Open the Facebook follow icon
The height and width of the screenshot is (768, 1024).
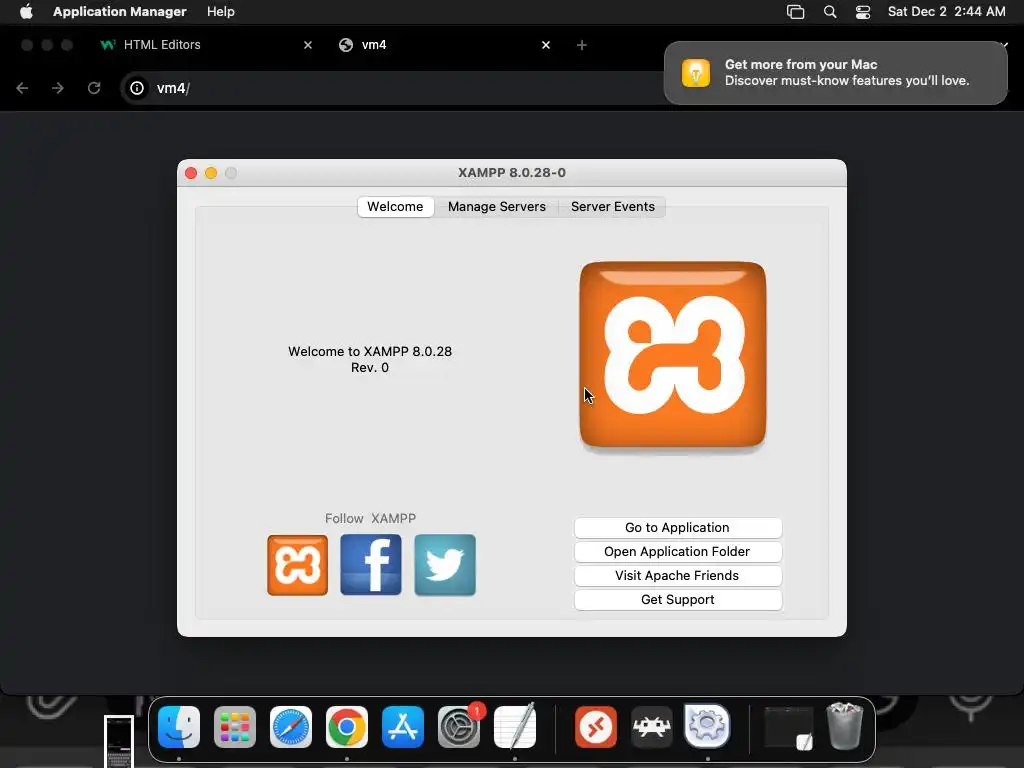coord(371,565)
